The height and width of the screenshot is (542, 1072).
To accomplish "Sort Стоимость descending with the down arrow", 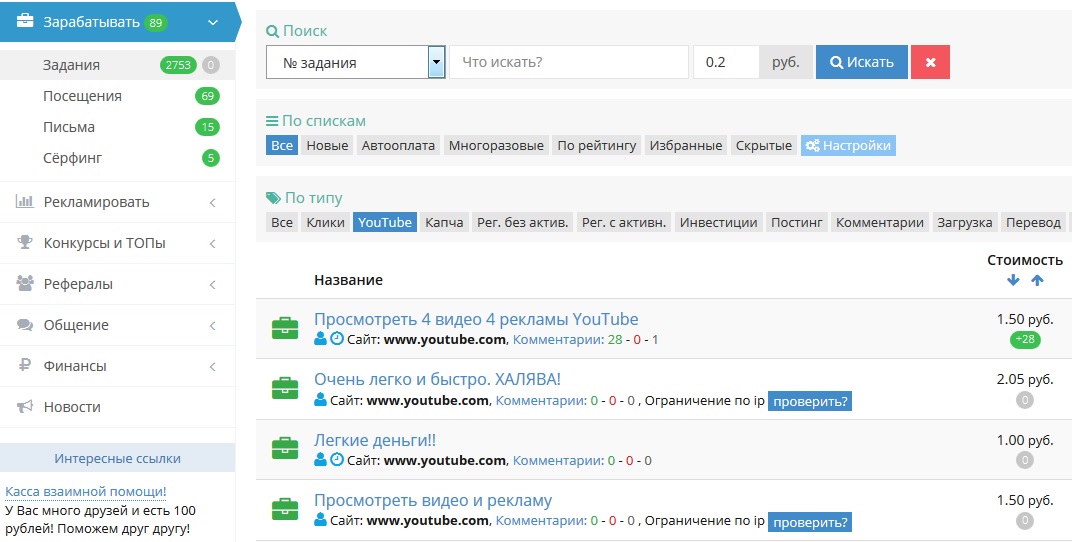I will pyautogui.click(x=1013, y=280).
